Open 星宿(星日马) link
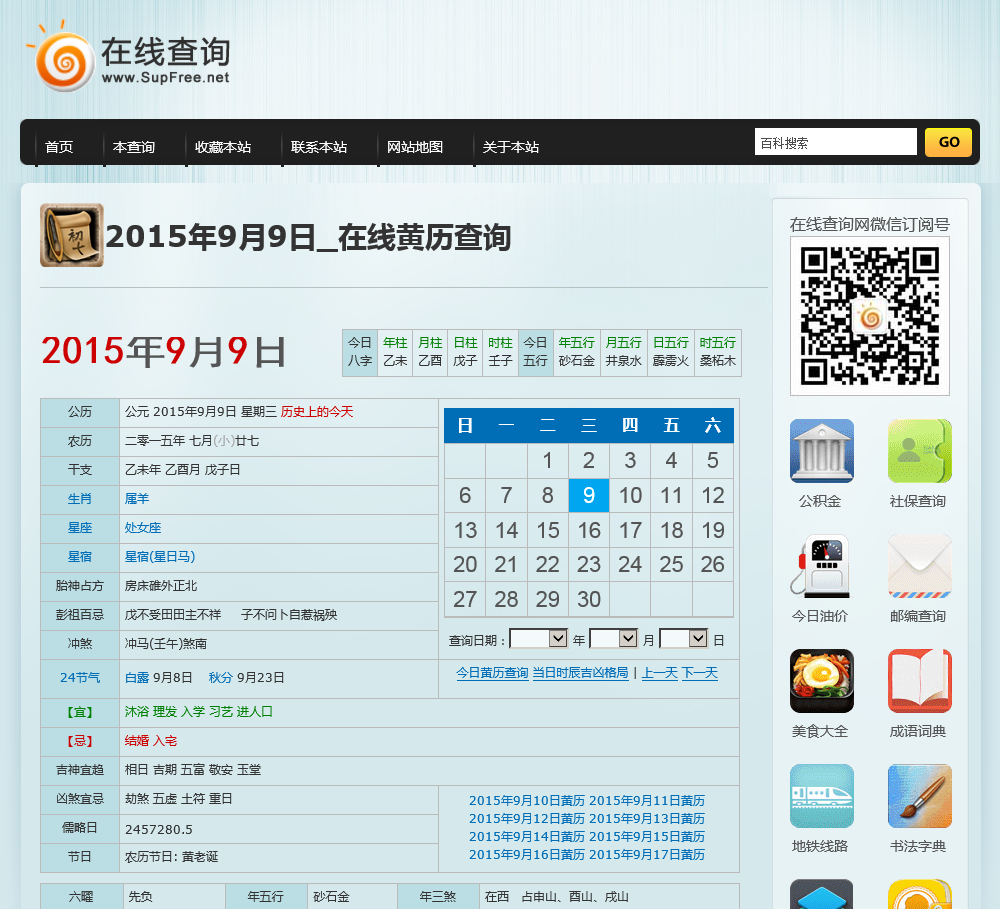 (159, 557)
